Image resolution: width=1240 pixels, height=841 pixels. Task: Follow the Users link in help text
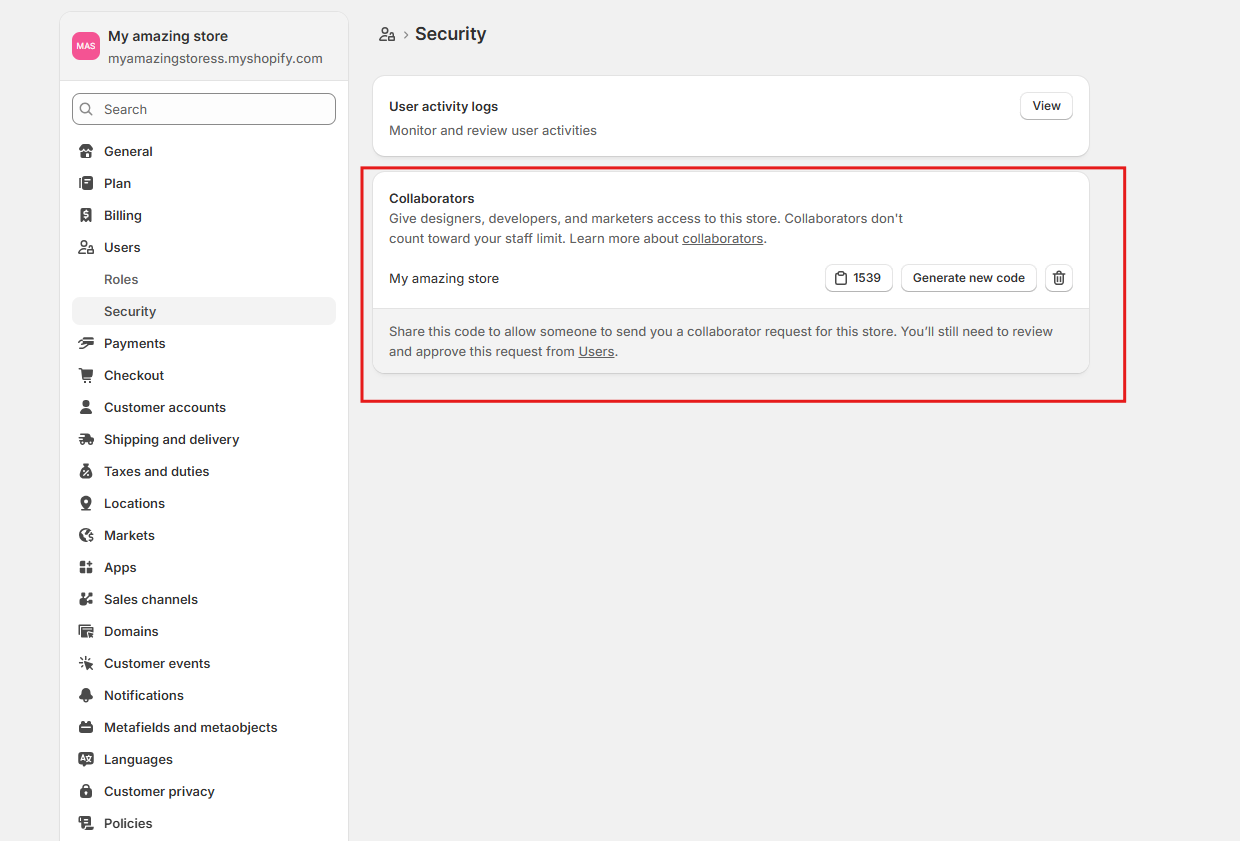pos(596,351)
